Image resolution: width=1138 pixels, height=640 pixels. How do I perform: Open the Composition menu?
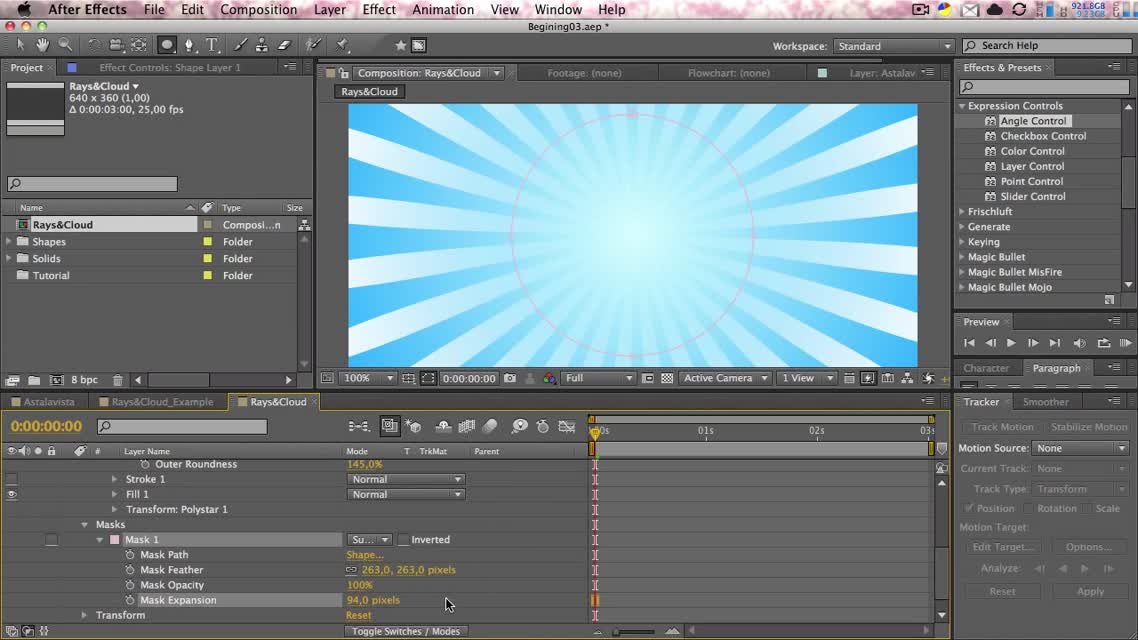tap(258, 9)
